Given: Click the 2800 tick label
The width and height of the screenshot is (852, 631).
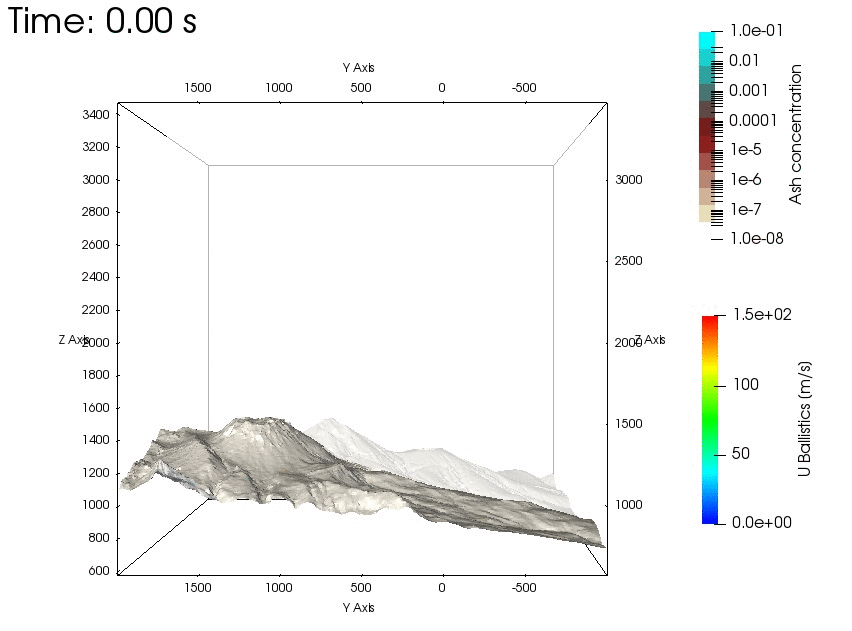Looking at the screenshot, I should (96, 212).
